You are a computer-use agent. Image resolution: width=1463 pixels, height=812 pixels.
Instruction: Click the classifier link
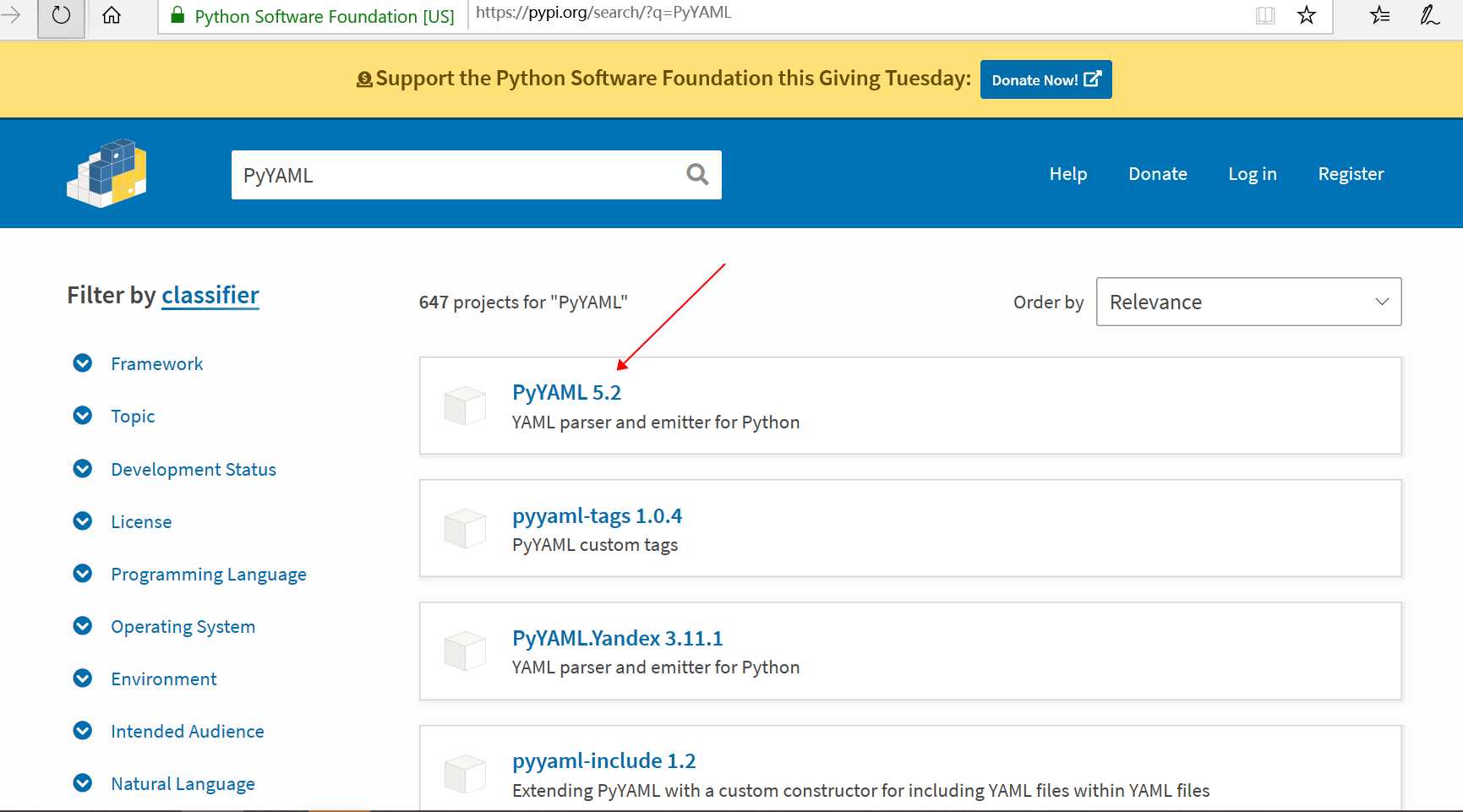210,296
